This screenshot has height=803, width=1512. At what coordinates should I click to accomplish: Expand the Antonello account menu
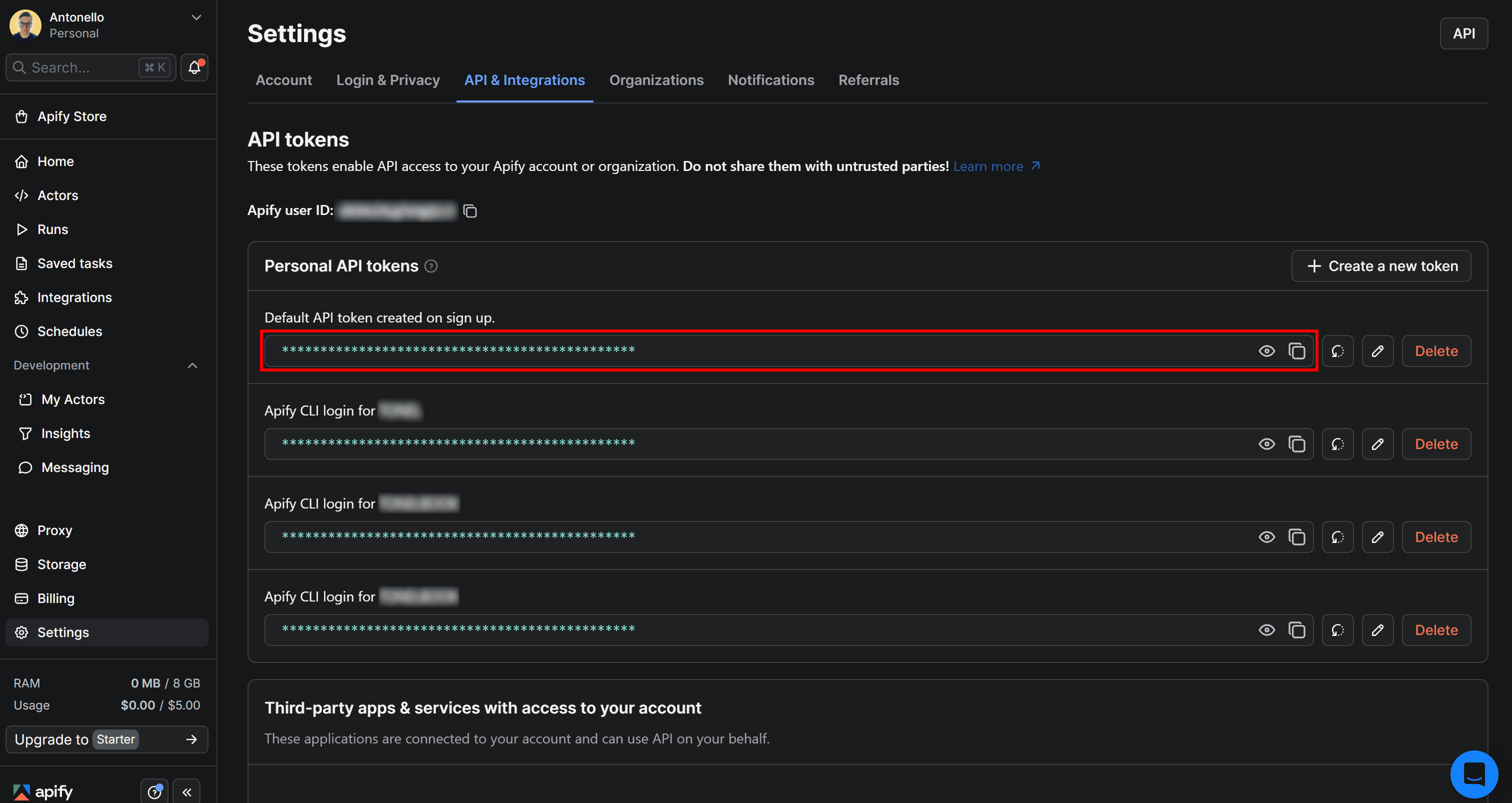click(196, 17)
